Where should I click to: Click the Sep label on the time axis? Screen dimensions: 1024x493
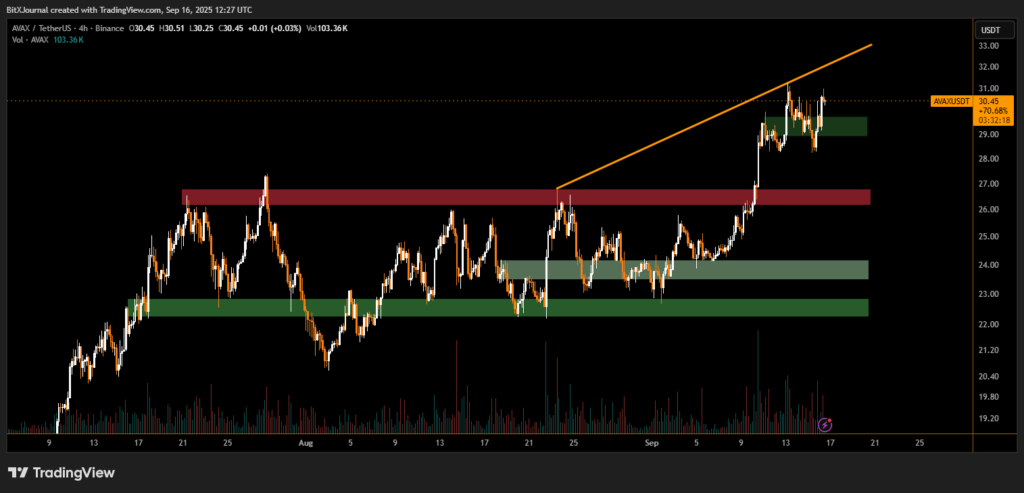click(652, 441)
